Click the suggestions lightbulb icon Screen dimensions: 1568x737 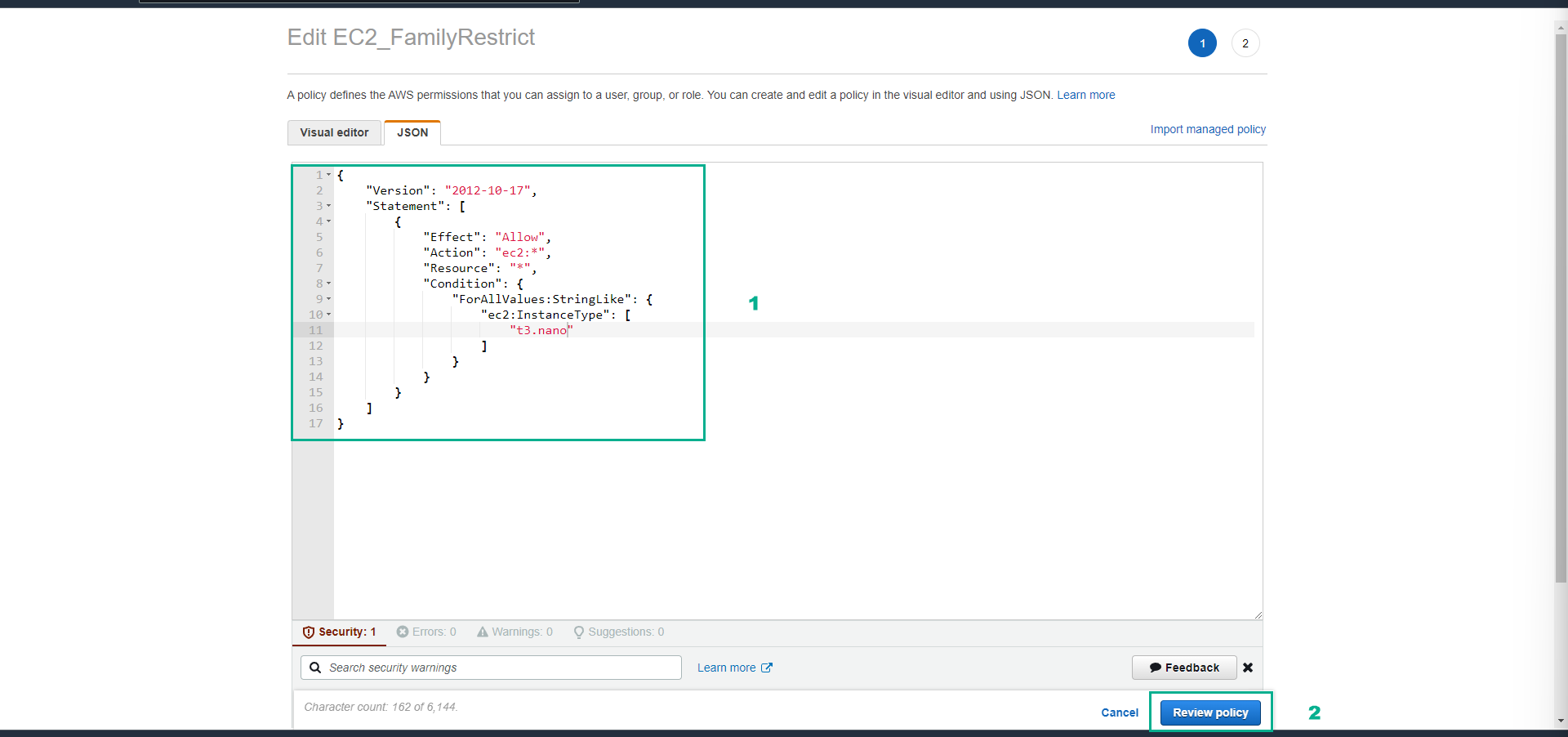[579, 632]
